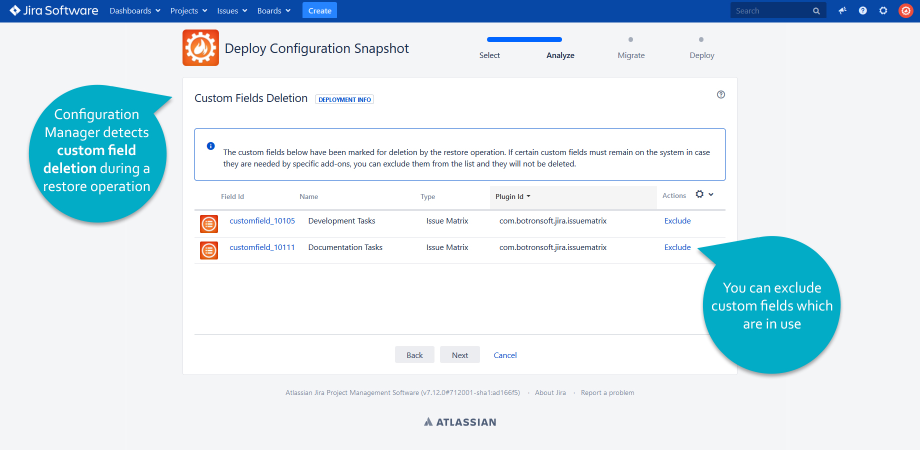Click the DEPLOYMENT INFO badge
920x450 pixels.
(x=344, y=100)
